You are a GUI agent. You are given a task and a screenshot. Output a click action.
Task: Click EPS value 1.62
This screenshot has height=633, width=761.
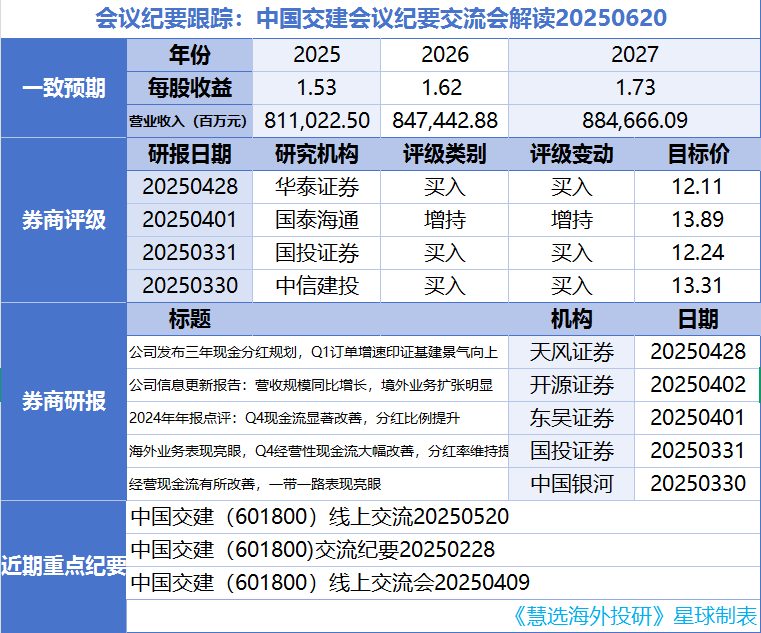(x=444, y=88)
